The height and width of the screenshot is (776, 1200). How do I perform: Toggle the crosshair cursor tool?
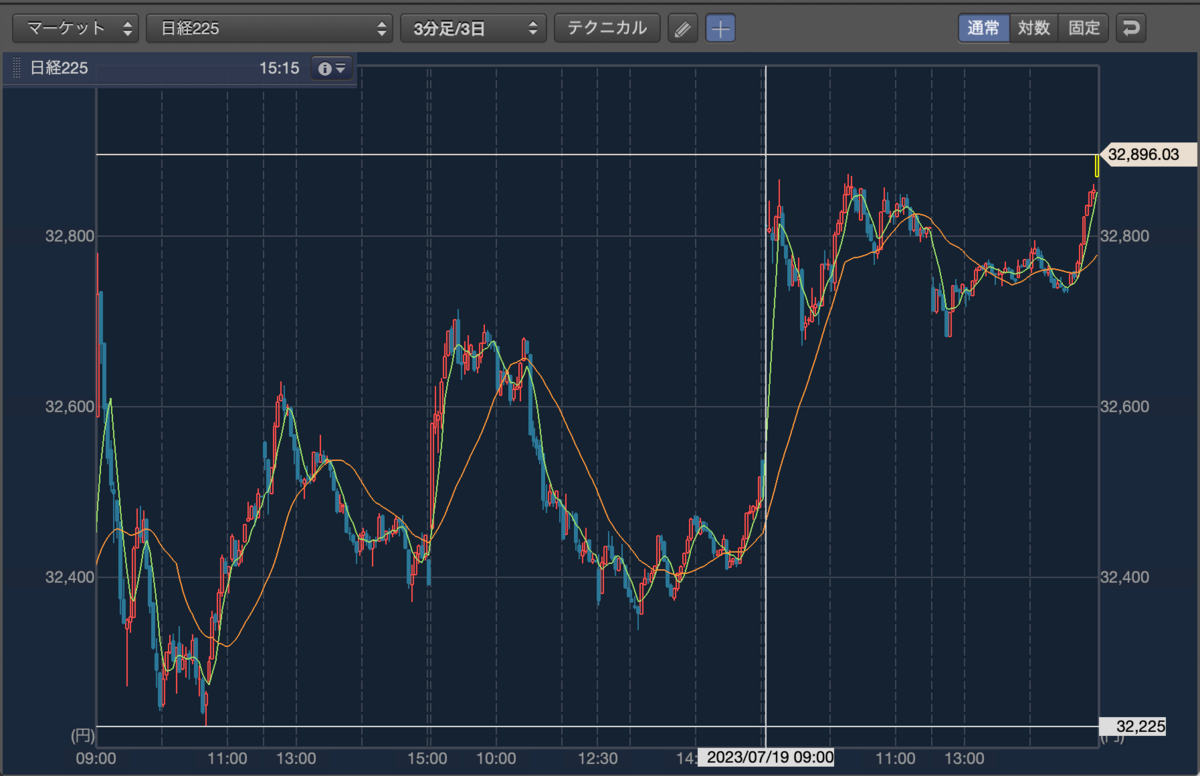(720, 28)
